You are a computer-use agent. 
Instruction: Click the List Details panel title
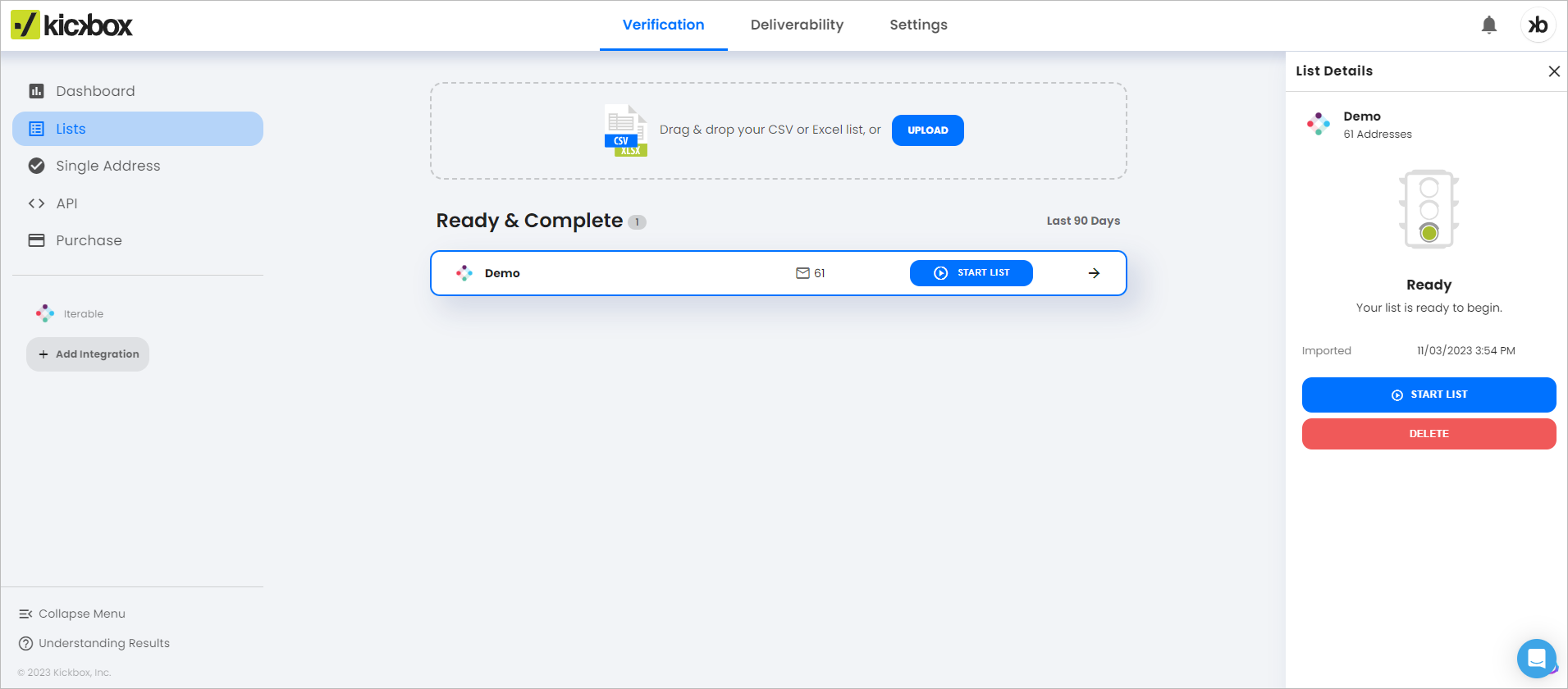pyautogui.click(x=1334, y=71)
